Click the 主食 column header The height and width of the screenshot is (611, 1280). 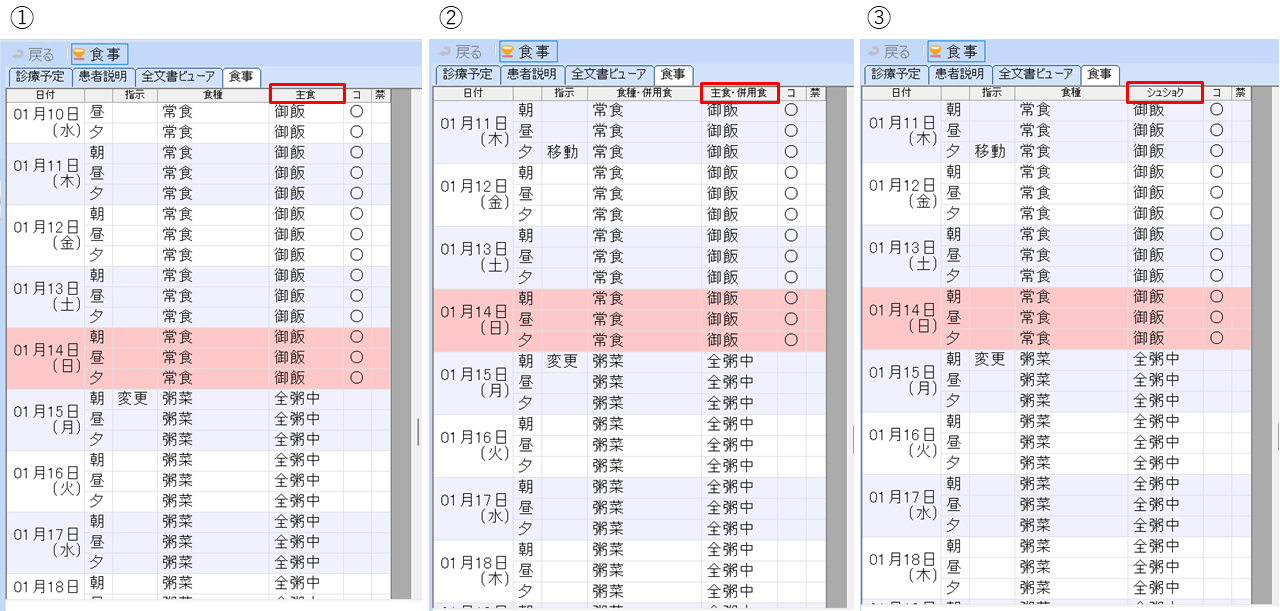coord(307,94)
